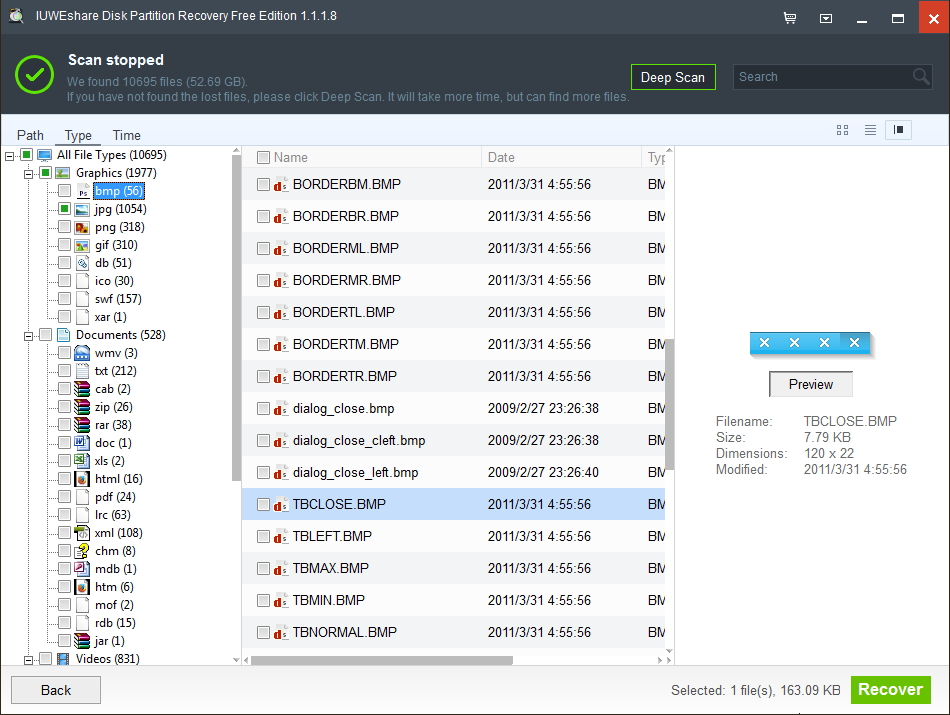Select the preview pane view icon
Image resolution: width=950 pixels, height=715 pixels.
898,130
